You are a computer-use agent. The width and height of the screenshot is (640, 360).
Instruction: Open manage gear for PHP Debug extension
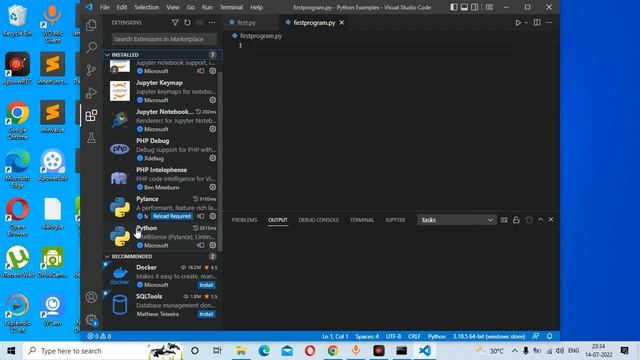tap(213, 158)
